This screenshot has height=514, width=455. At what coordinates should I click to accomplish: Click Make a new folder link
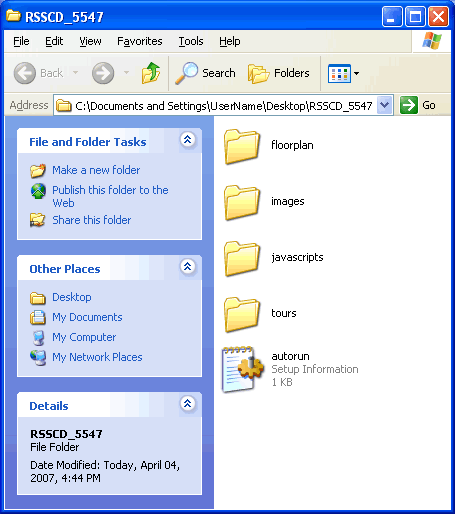click(96, 170)
